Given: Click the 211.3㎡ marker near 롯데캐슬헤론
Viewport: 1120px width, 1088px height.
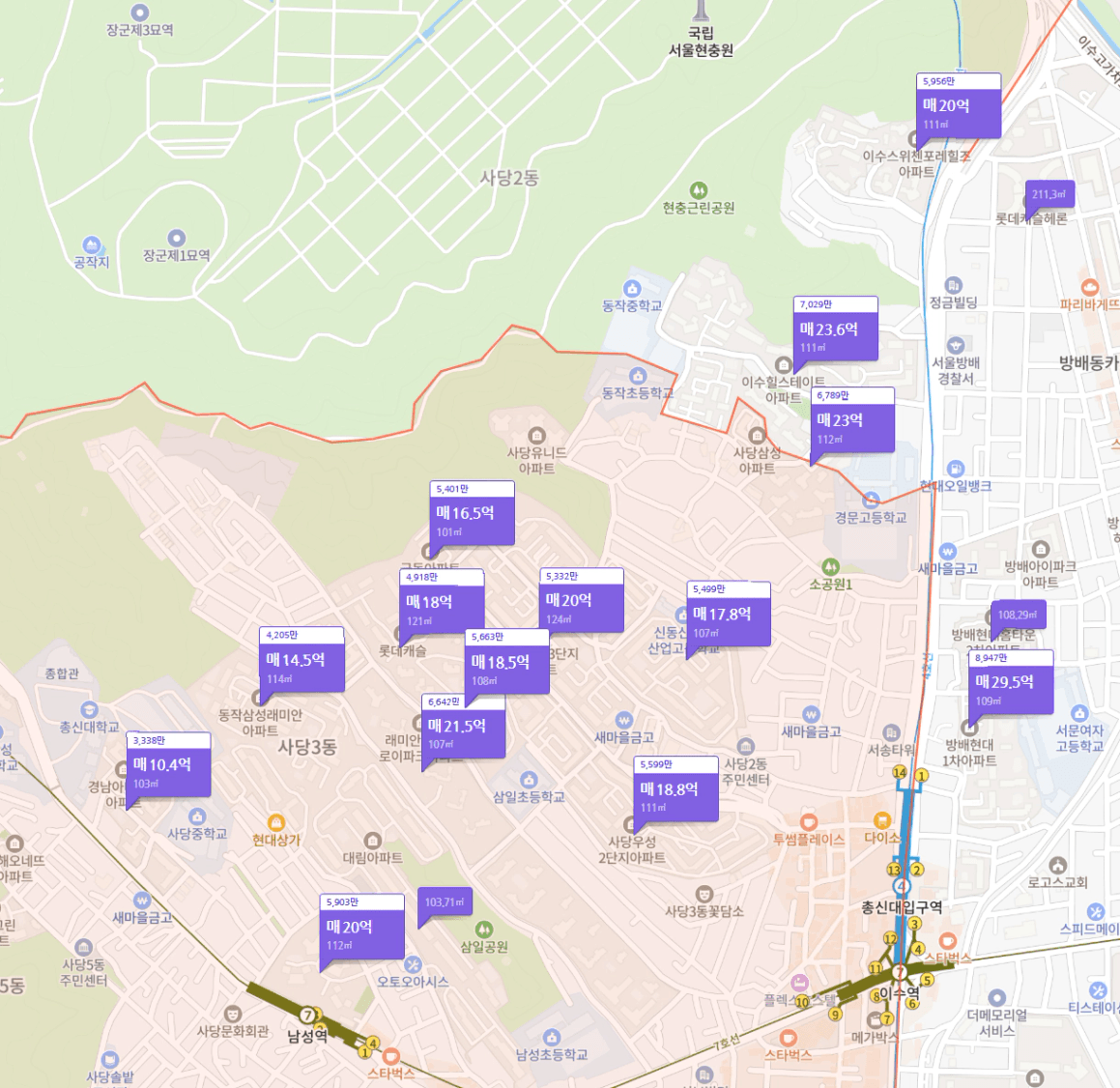Looking at the screenshot, I should coord(1049,194).
